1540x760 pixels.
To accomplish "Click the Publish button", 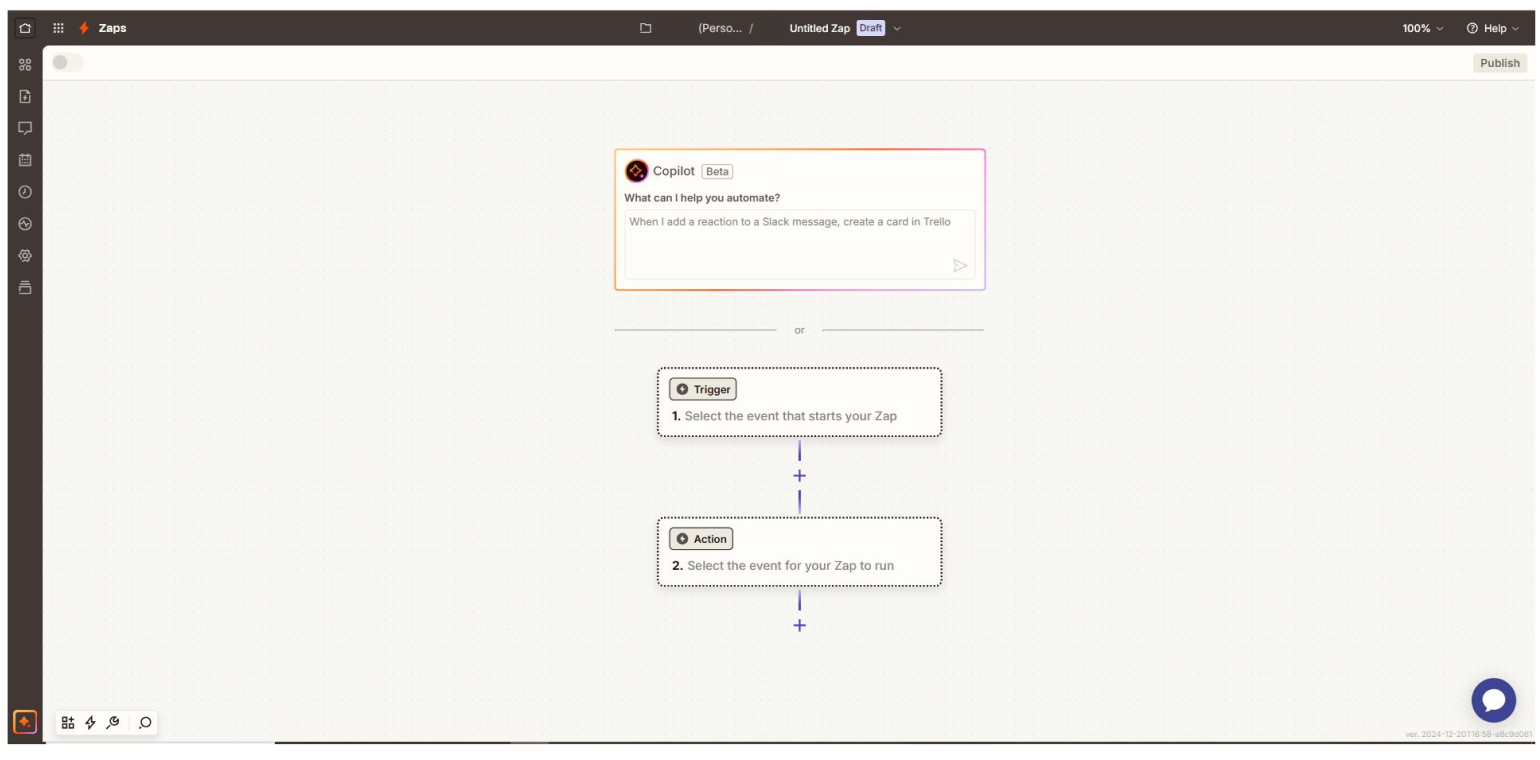I will coord(1499,63).
